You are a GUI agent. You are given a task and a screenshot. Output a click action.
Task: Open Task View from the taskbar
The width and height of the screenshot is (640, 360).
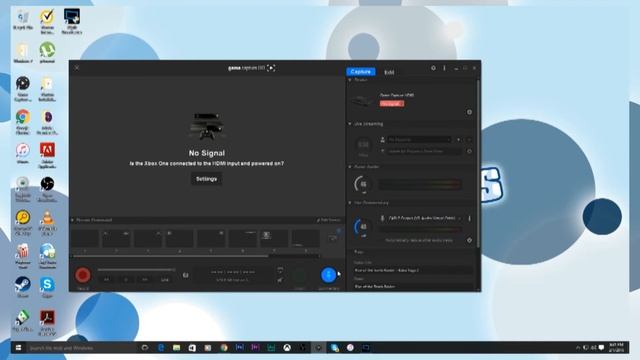(x=145, y=348)
